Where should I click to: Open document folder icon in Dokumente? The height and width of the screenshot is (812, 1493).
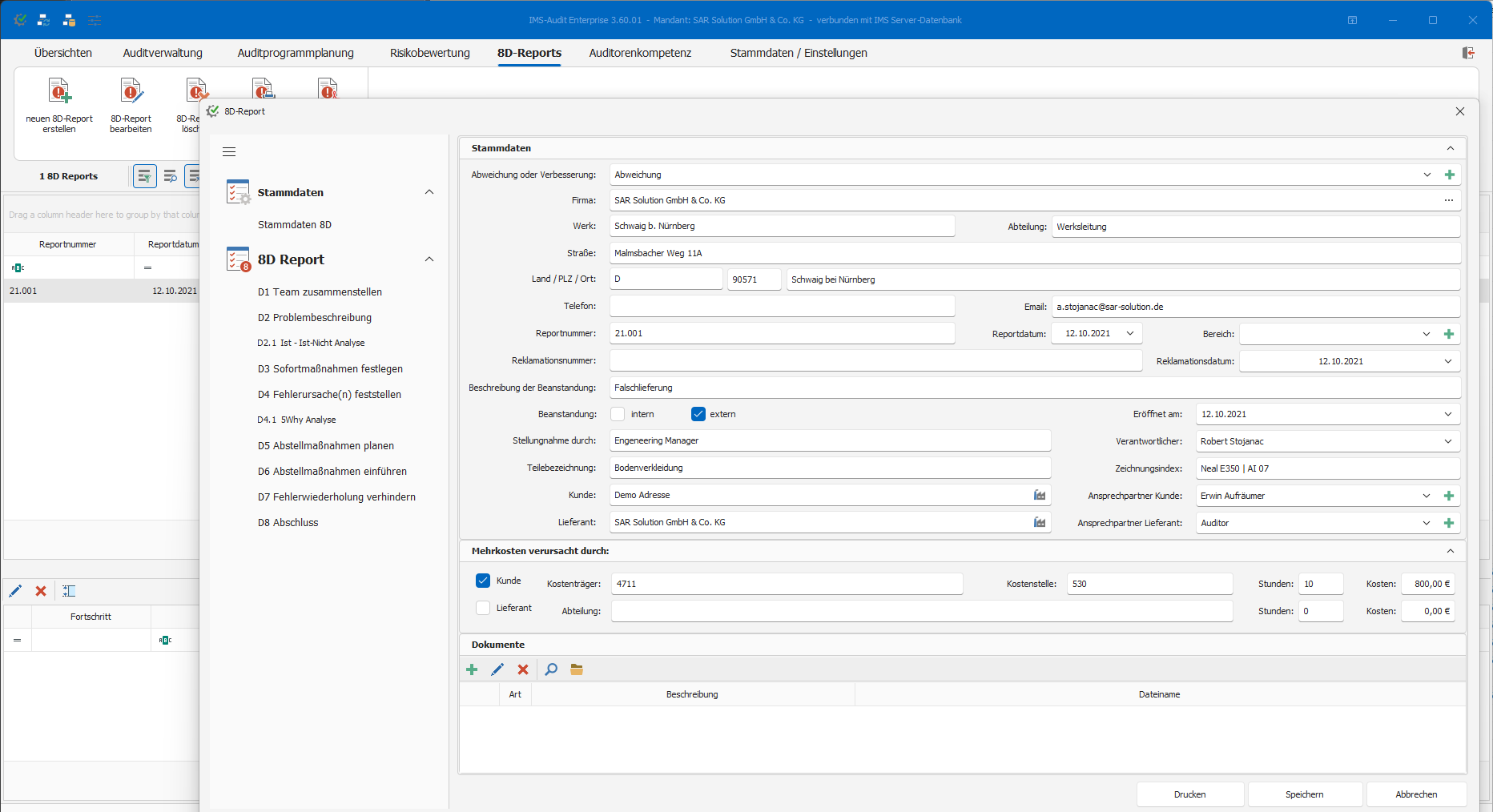[x=577, y=669]
